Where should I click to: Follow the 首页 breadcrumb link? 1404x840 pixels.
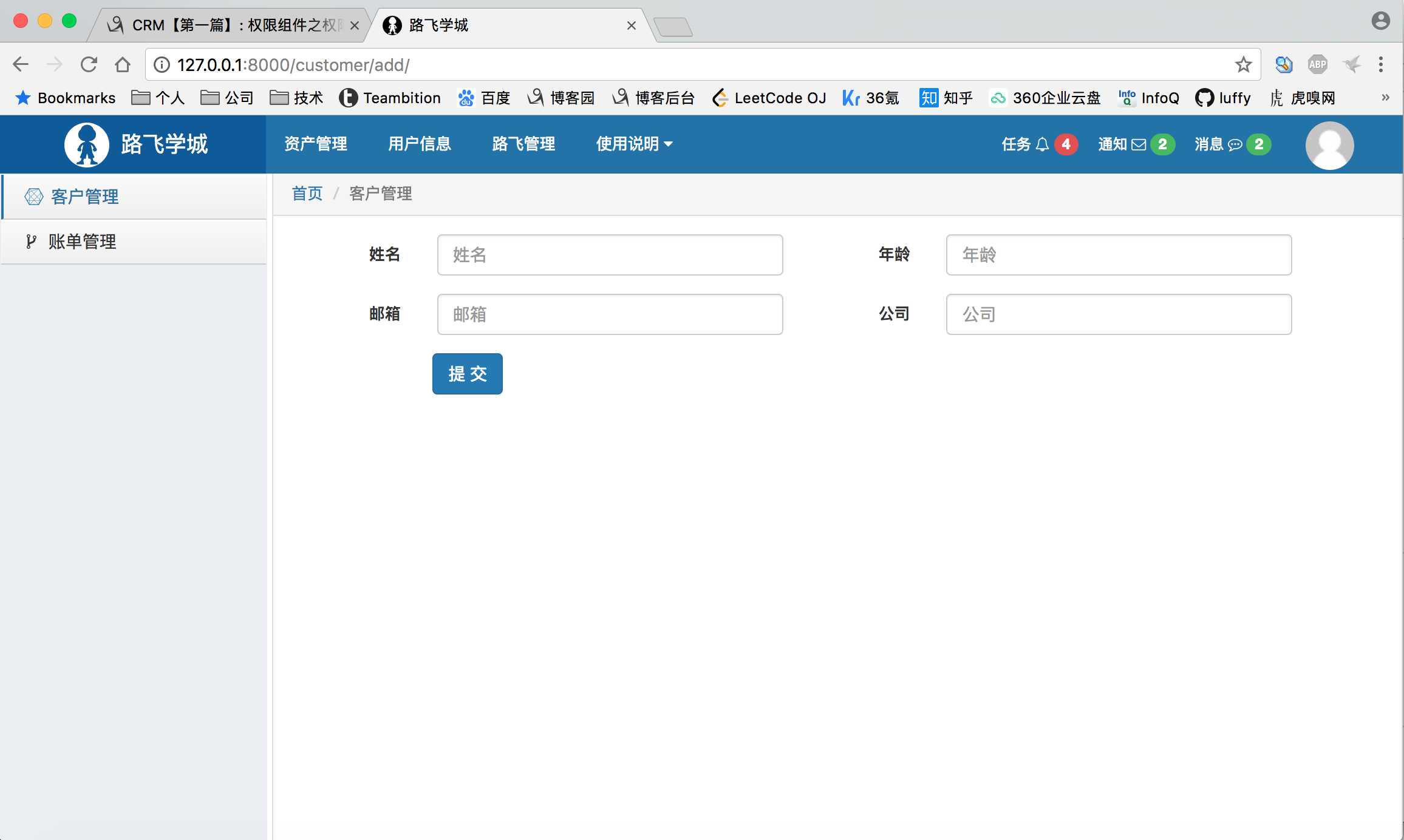tap(307, 193)
